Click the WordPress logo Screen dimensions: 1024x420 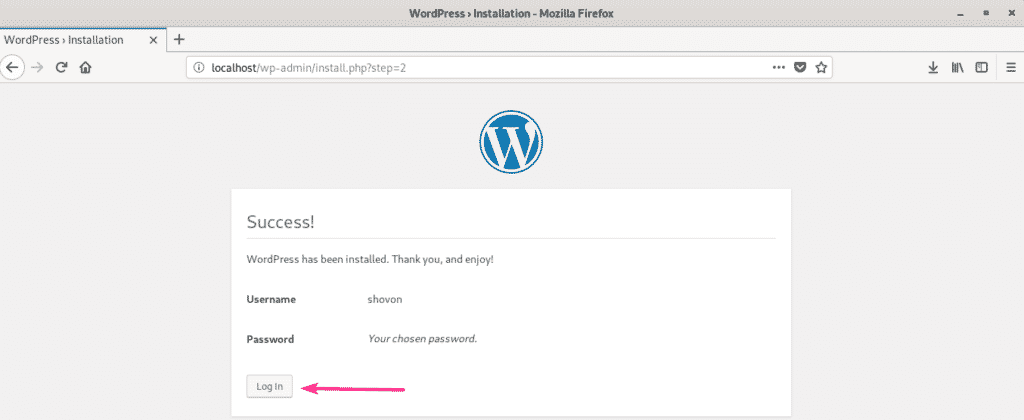[511, 141]
